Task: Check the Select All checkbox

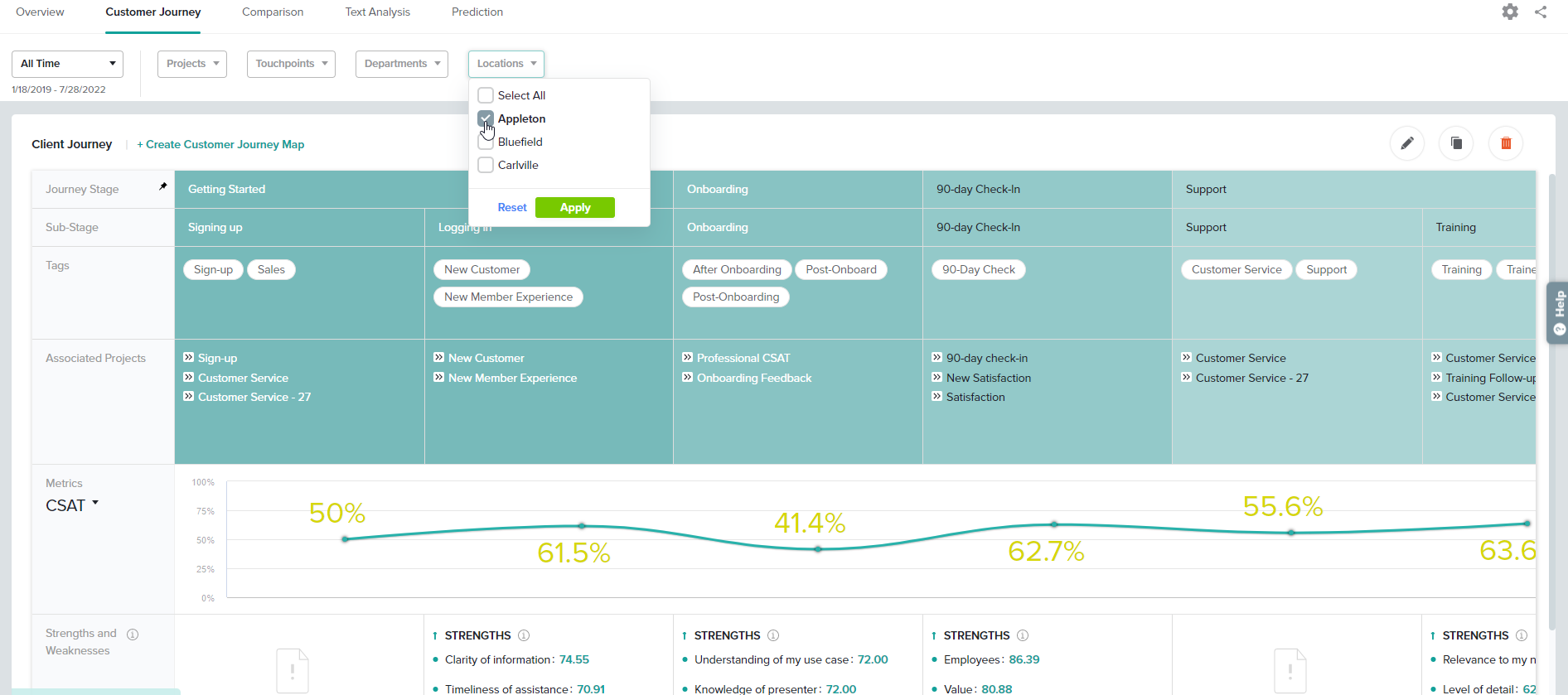Action: pyautogui.click(x=486, y=95)
